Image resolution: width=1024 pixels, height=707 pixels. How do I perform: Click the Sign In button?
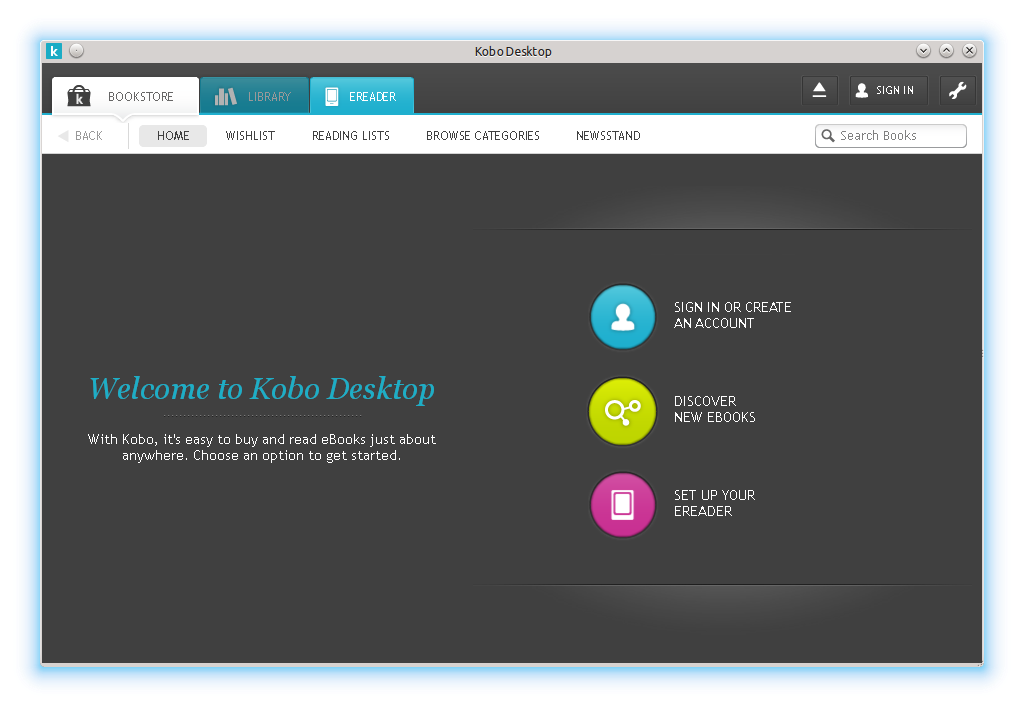coord(888,90)
